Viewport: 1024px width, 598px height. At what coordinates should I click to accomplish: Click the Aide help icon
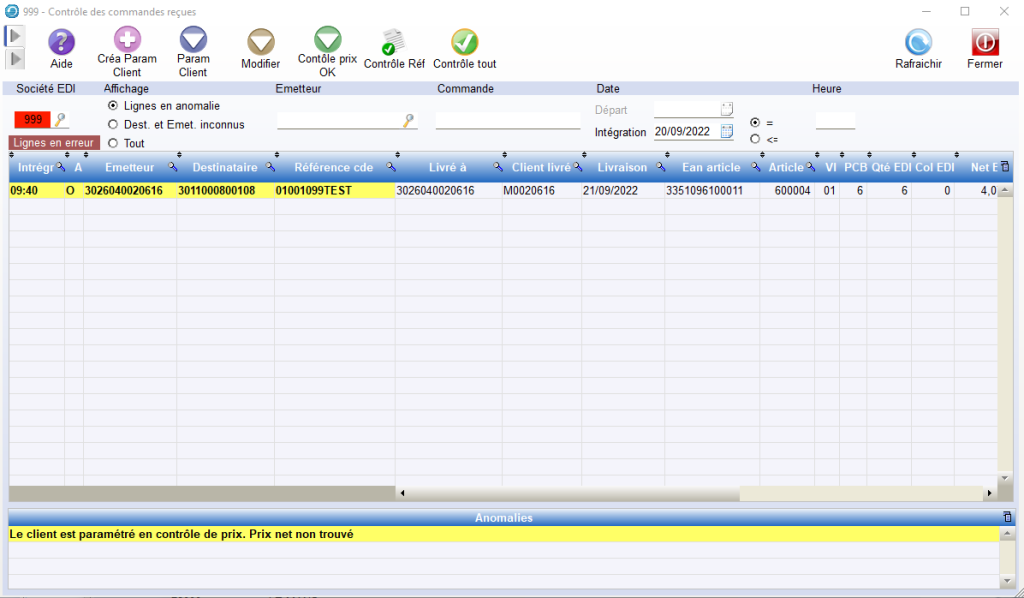[62, 42]
